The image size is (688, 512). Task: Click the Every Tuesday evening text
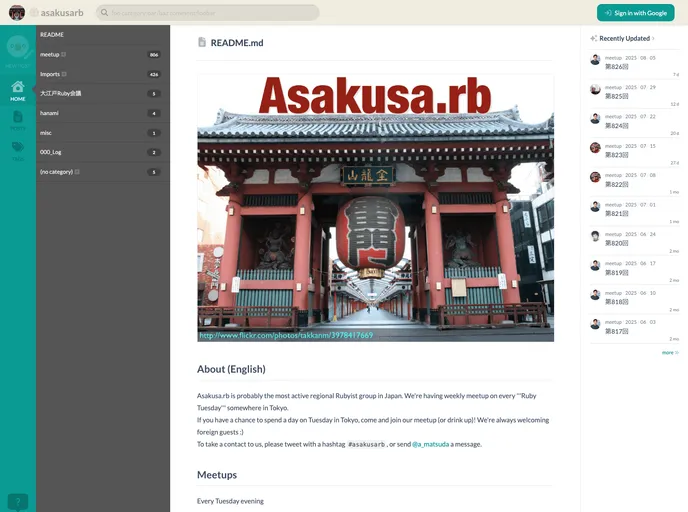click(230, 501)
